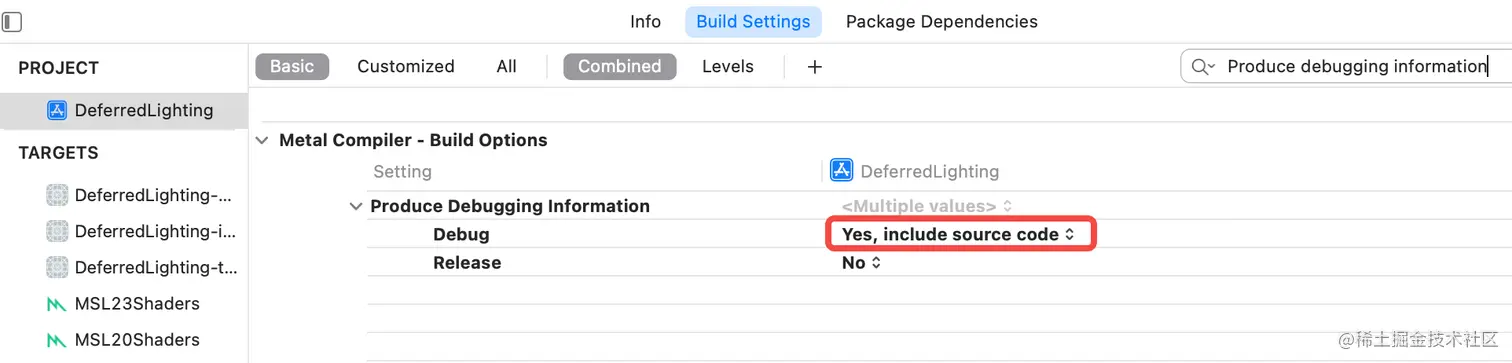The image size is (1512, 363).
Task: Click the first DeferredLighting target app icon
Action: tap(56, 195)
